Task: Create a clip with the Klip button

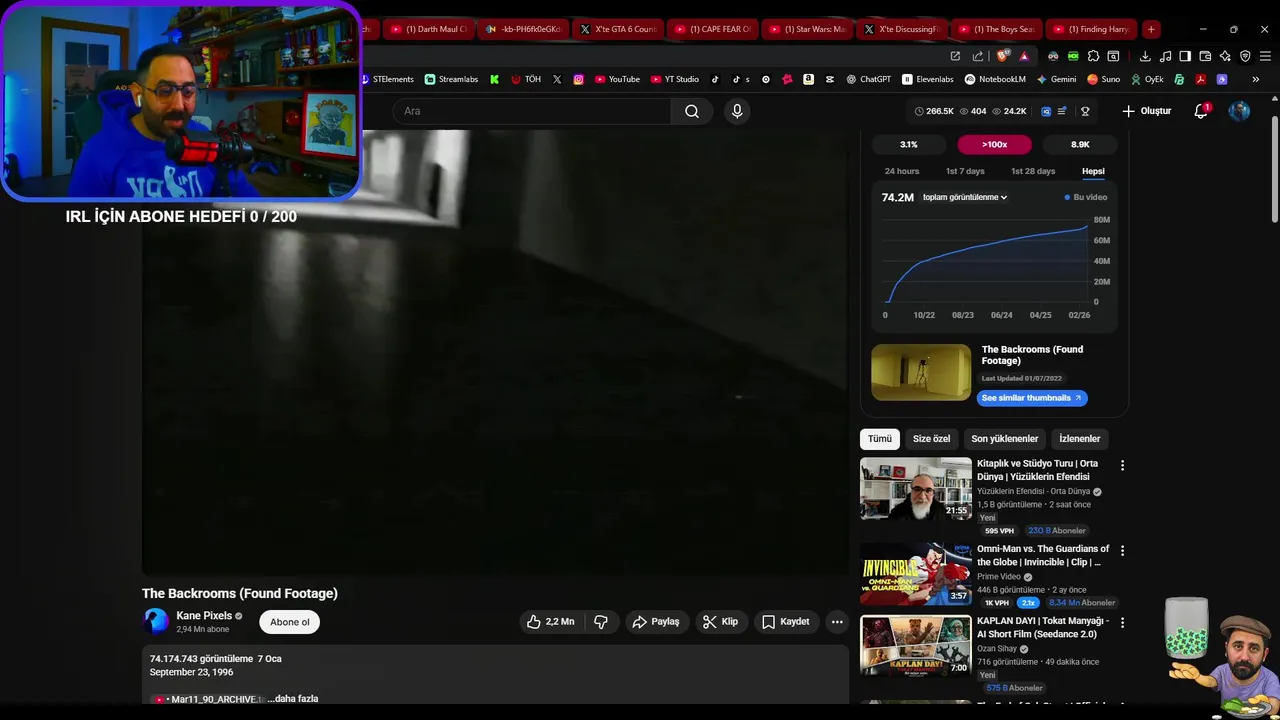Action: coord(721,622)
